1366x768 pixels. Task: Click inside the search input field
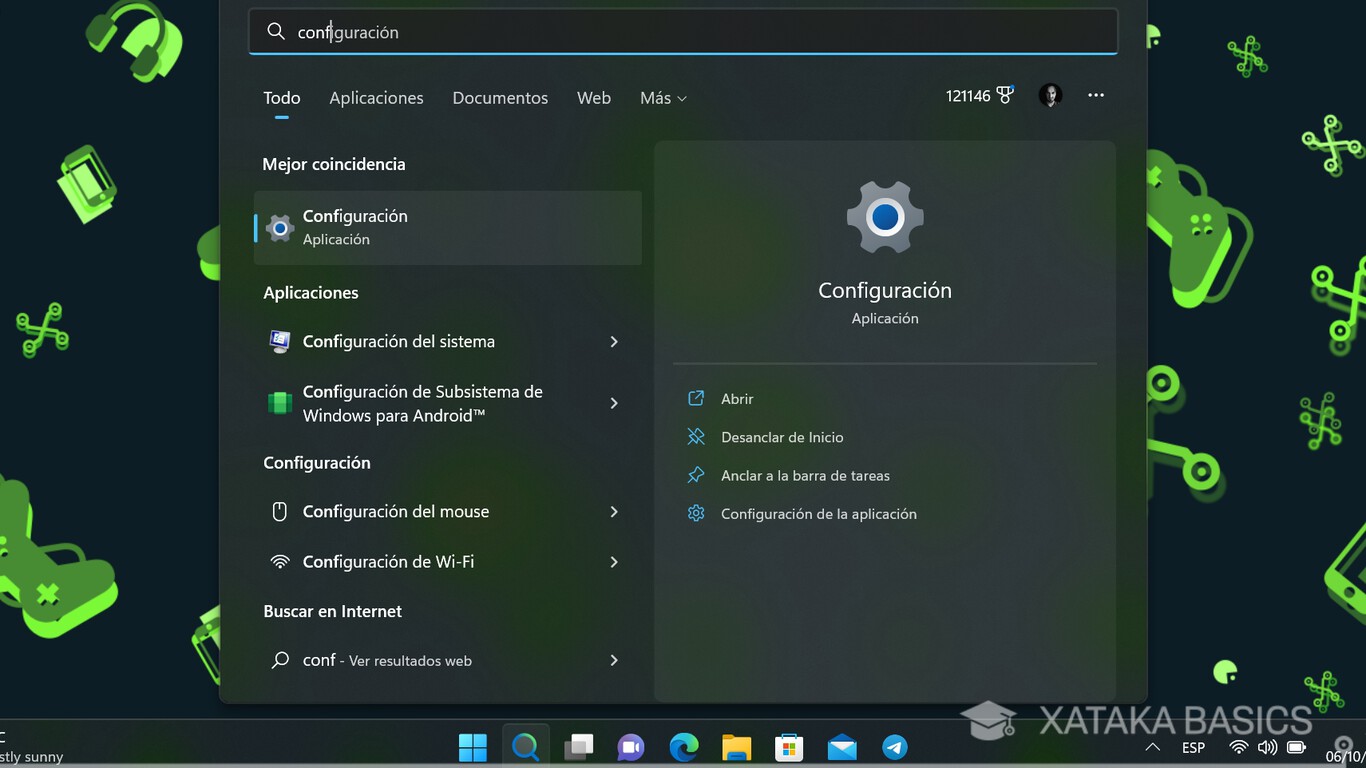683,31
